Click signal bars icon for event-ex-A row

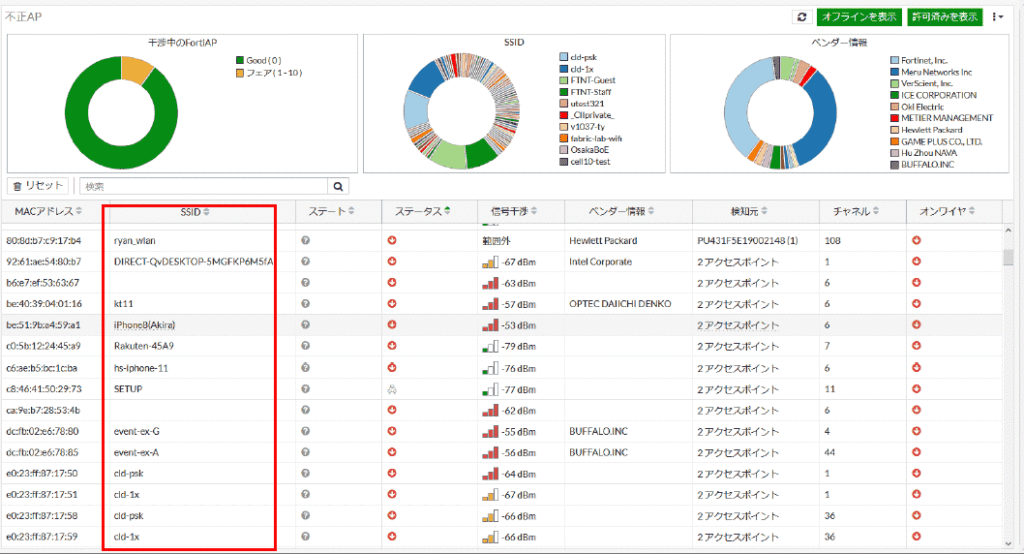pyautogui.click(x=490, y=453)
